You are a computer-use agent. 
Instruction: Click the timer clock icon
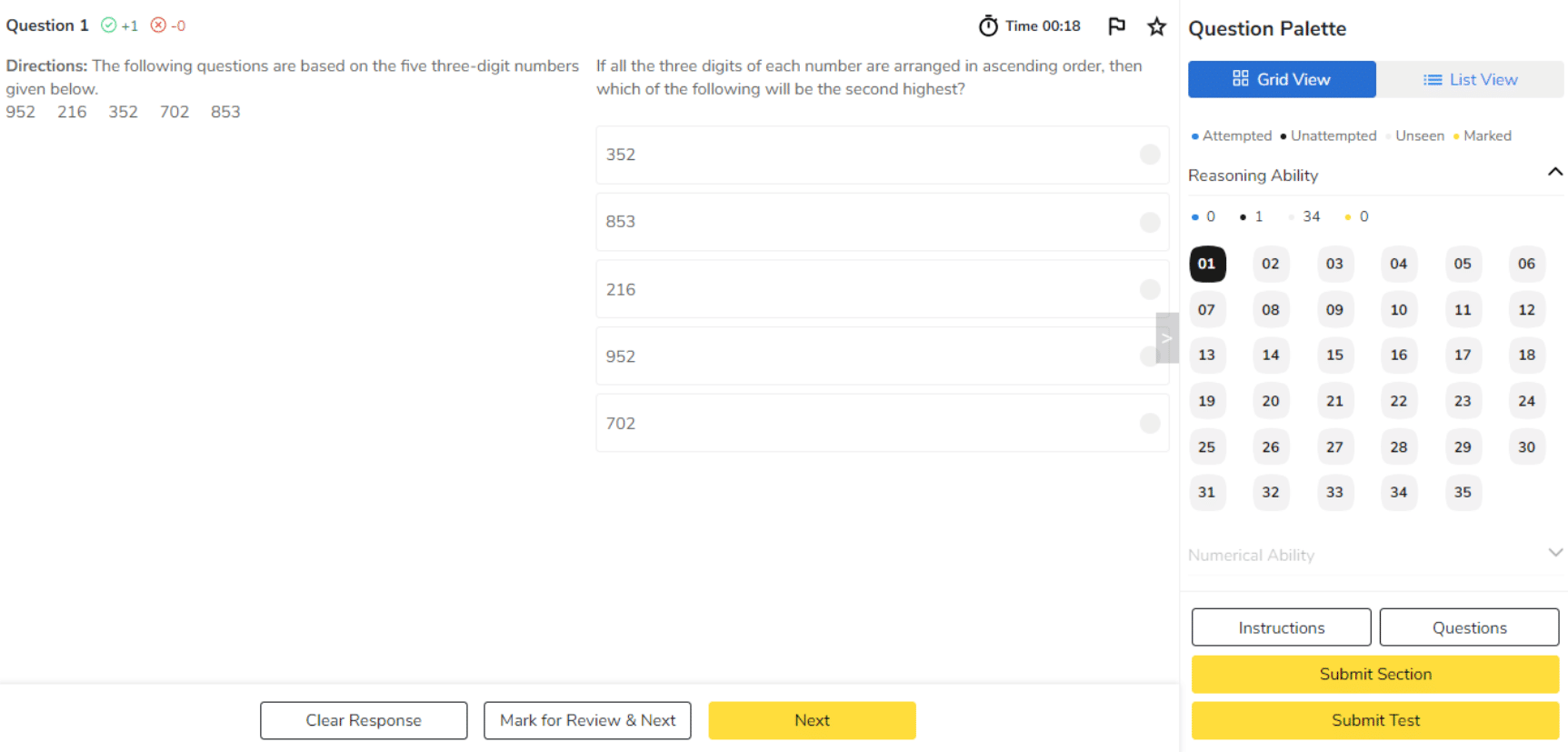[x=988, y=26]
